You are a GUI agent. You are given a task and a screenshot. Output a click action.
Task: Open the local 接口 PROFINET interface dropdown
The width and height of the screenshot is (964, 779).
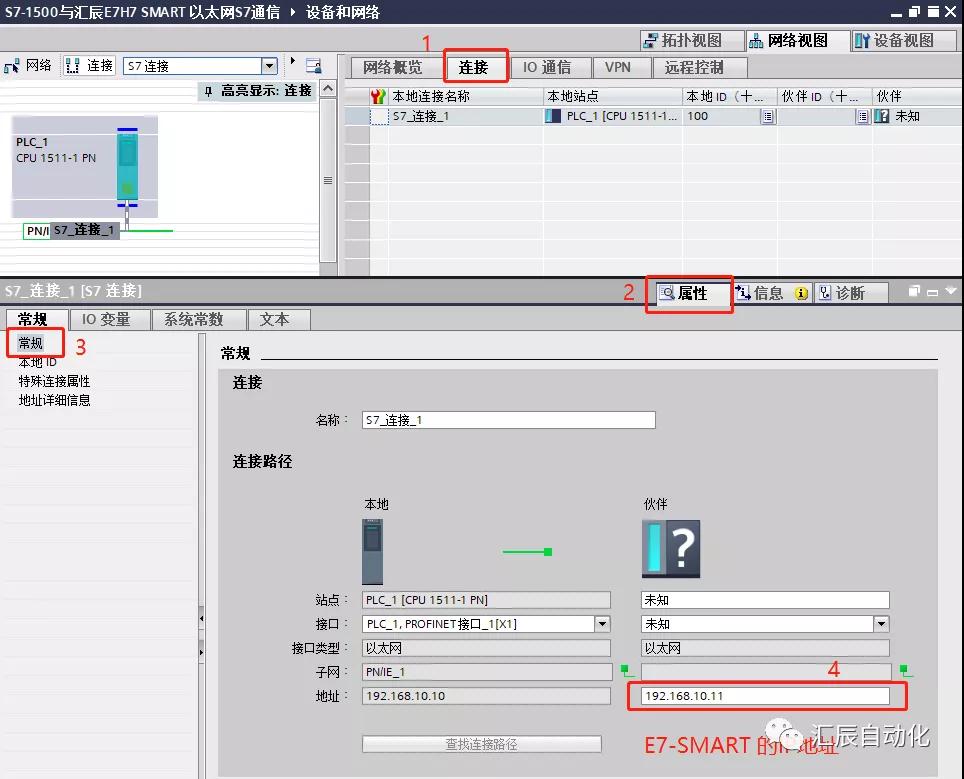pyautogui.click(x=602, y=624)
